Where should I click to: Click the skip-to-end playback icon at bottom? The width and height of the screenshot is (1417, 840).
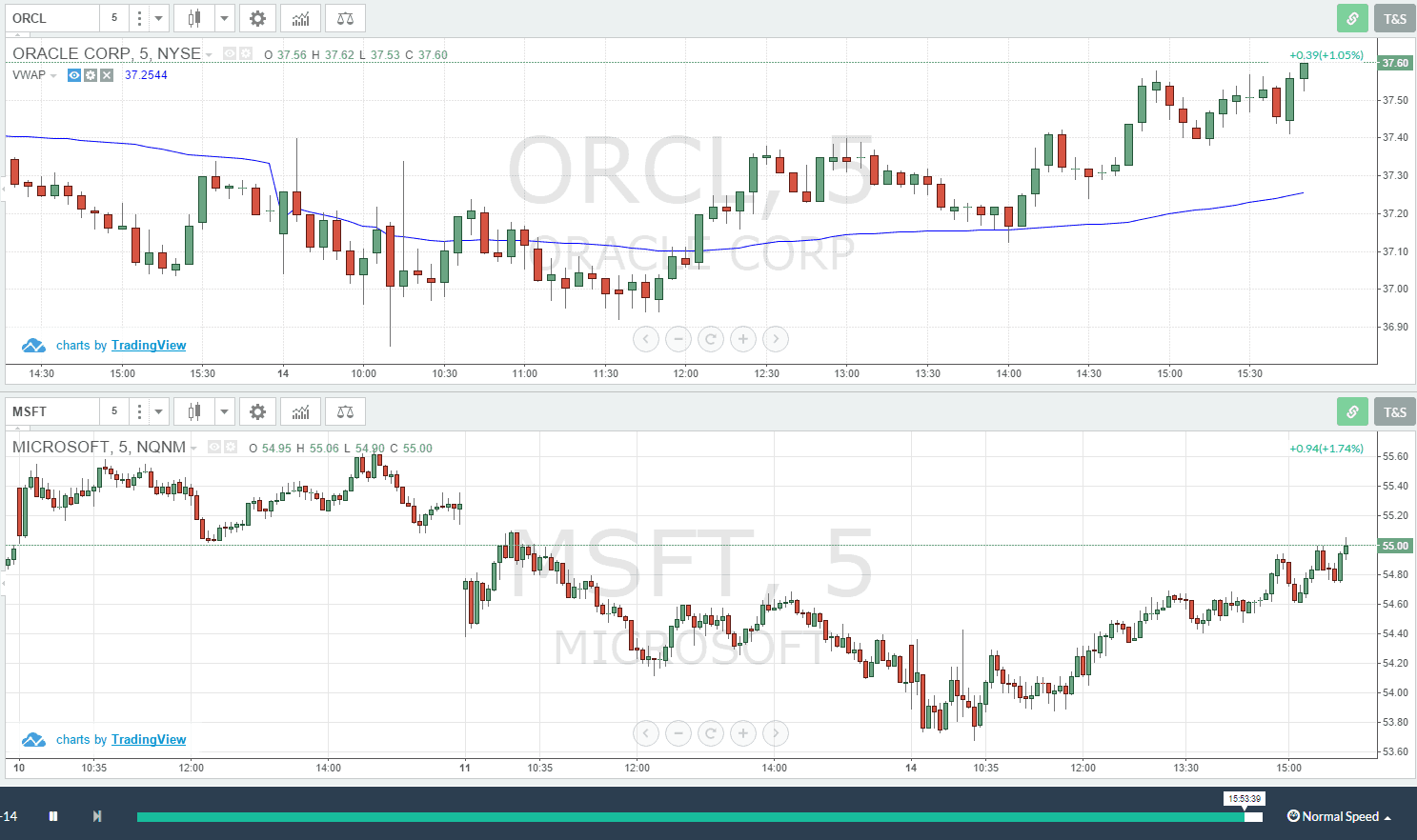tap(96, 815)
